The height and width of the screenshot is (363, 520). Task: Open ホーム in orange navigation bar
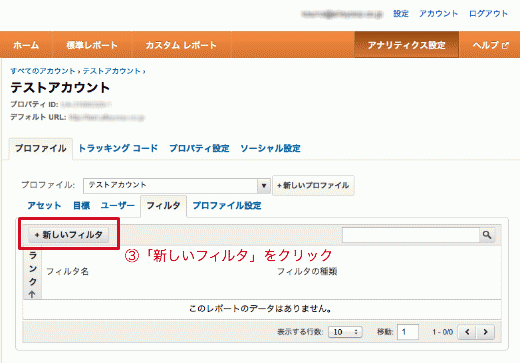26,45
